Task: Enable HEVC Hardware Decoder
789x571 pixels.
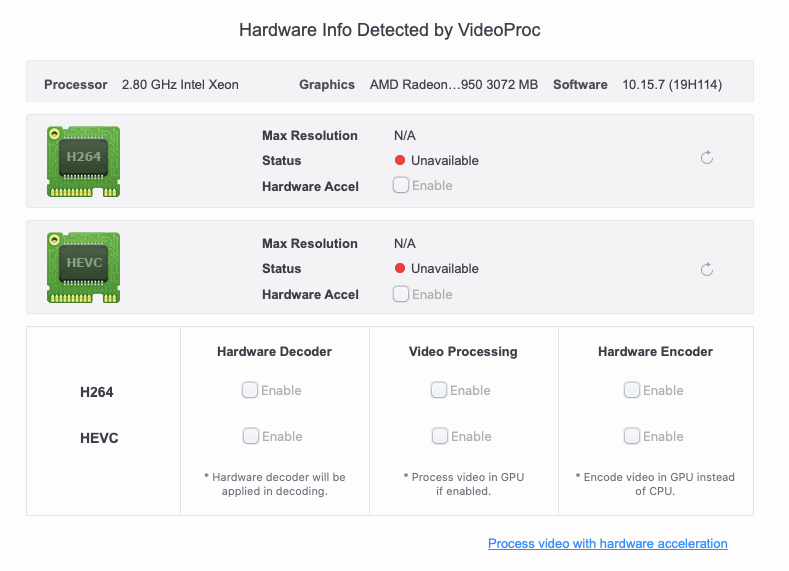Action: [x=251, y=436]
